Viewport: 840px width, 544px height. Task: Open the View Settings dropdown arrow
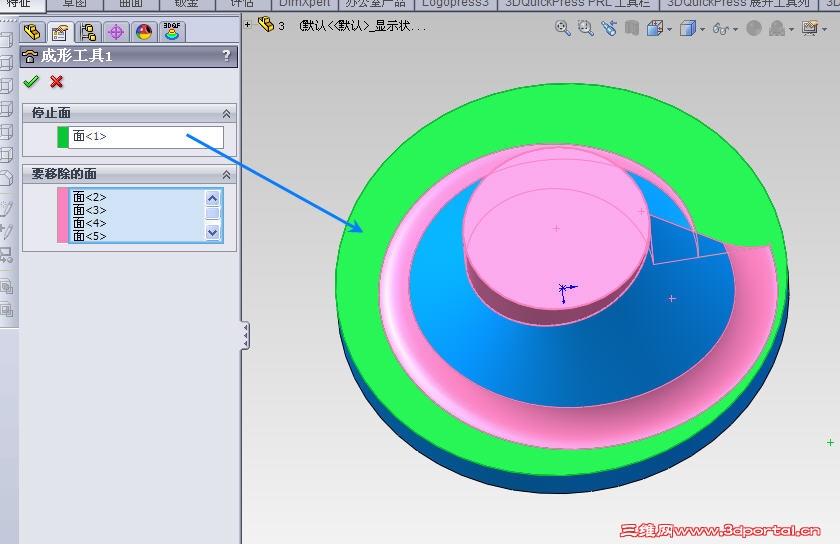point(825,29)
